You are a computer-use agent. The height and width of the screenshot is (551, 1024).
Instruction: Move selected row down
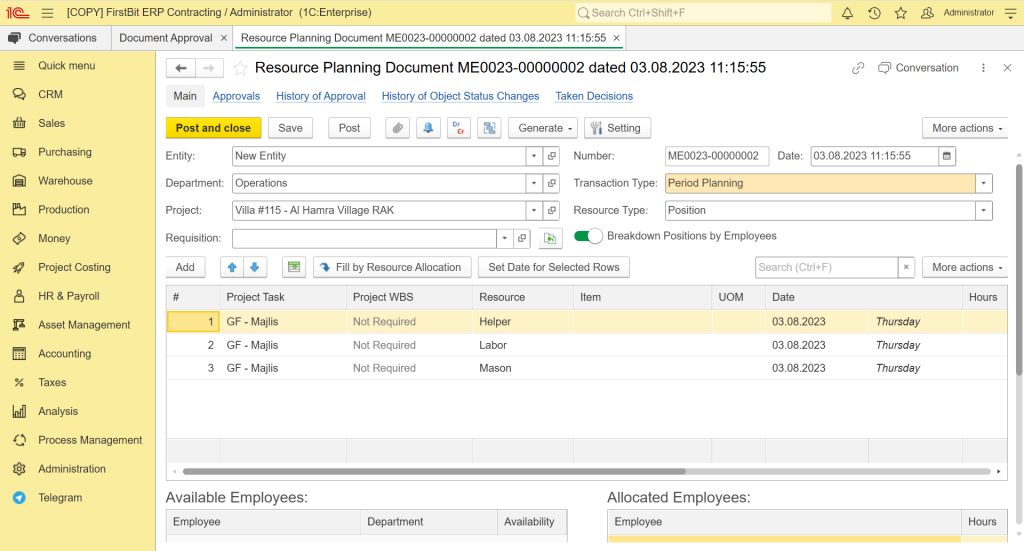pyautogui.click(x=255, y=267)
